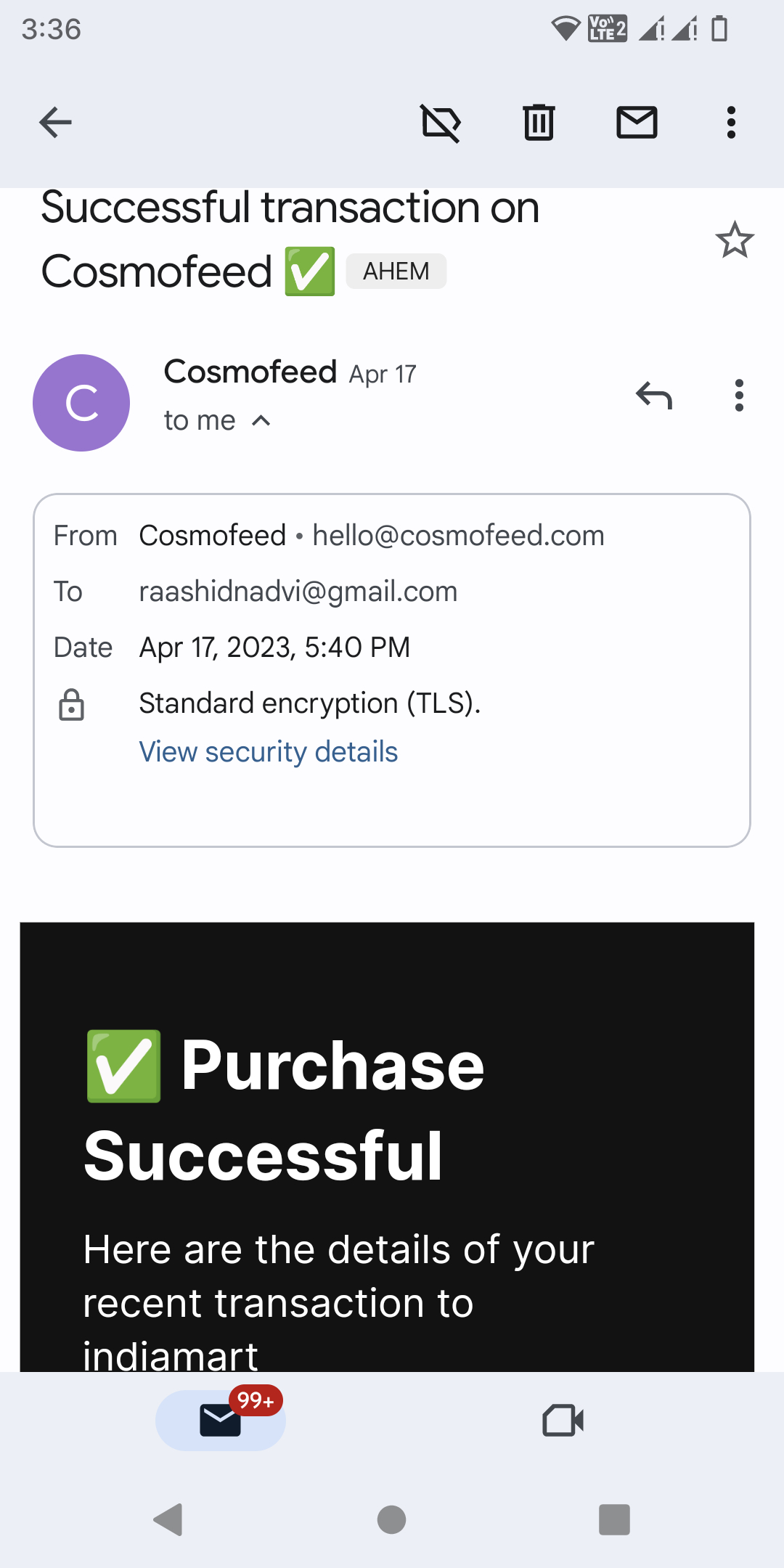Tap recipient address raashidnadvi@gmail.com
784x1568 pixels.
(x=298, y=592)
